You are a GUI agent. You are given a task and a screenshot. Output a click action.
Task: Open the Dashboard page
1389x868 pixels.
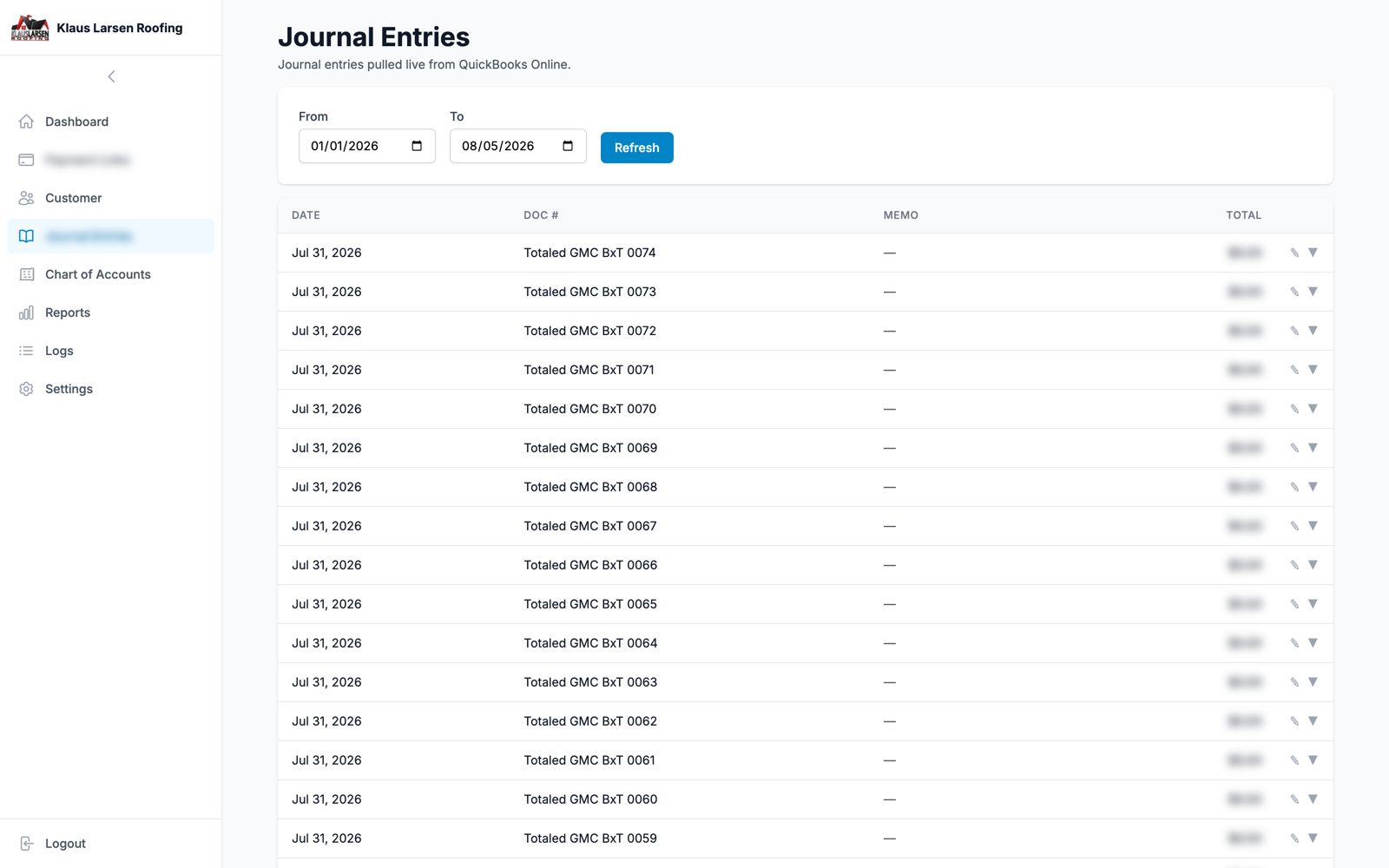111,122
